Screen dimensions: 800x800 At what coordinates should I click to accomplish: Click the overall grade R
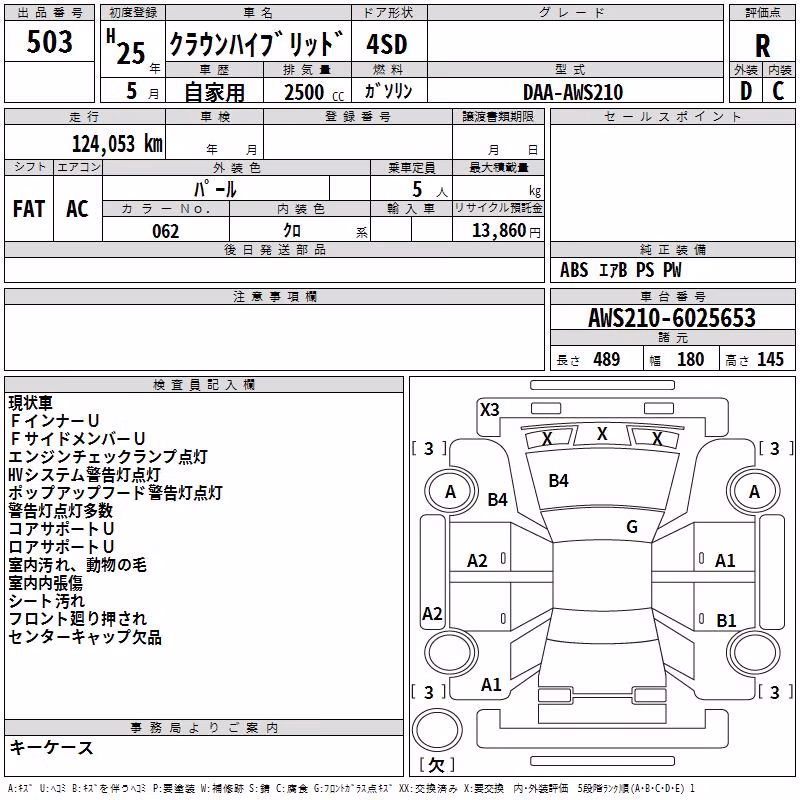pyautogui.click(x=762, y=46)
